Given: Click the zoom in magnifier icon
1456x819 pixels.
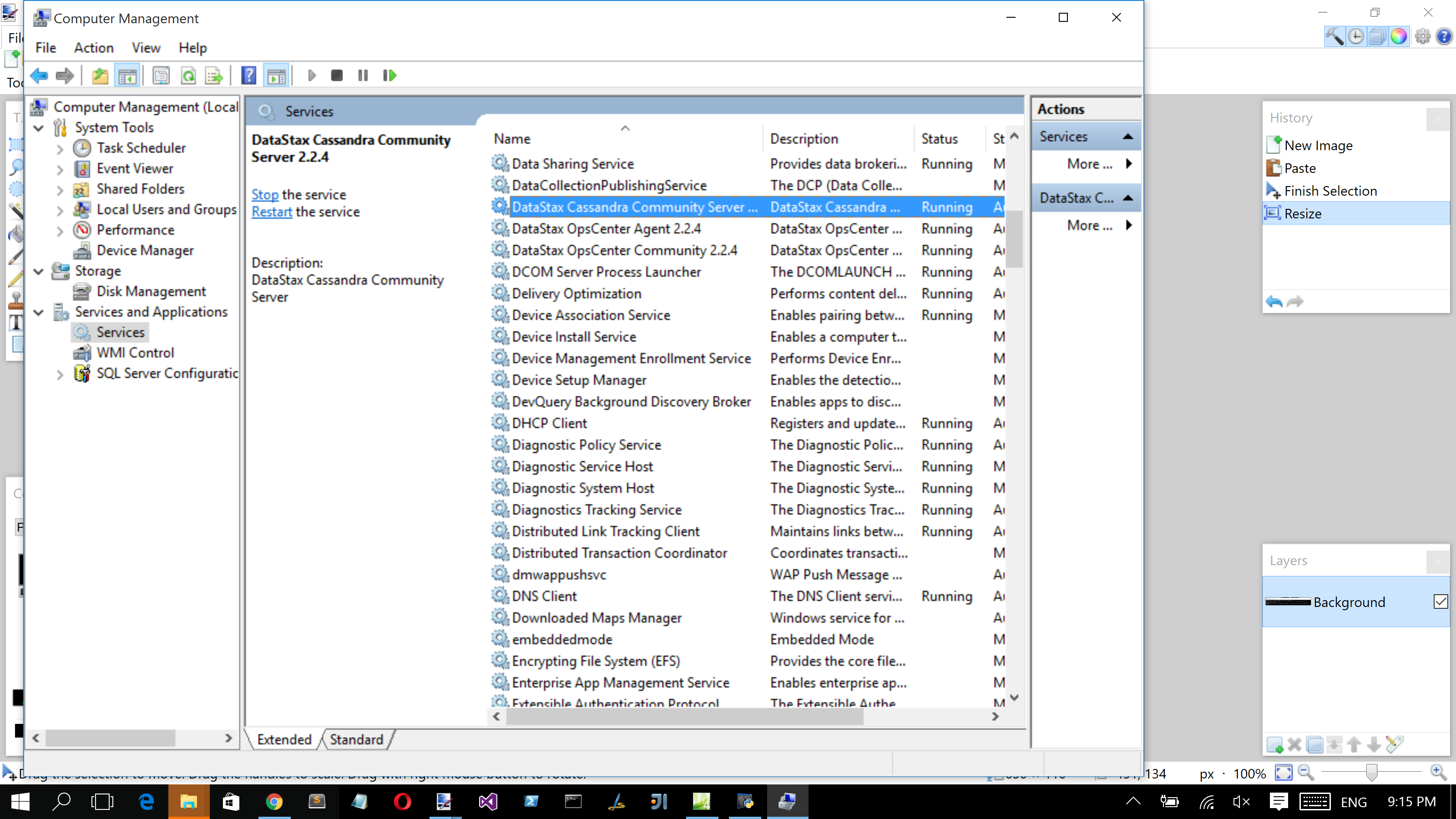Looking at the screenshot, I should (1438, 772).
